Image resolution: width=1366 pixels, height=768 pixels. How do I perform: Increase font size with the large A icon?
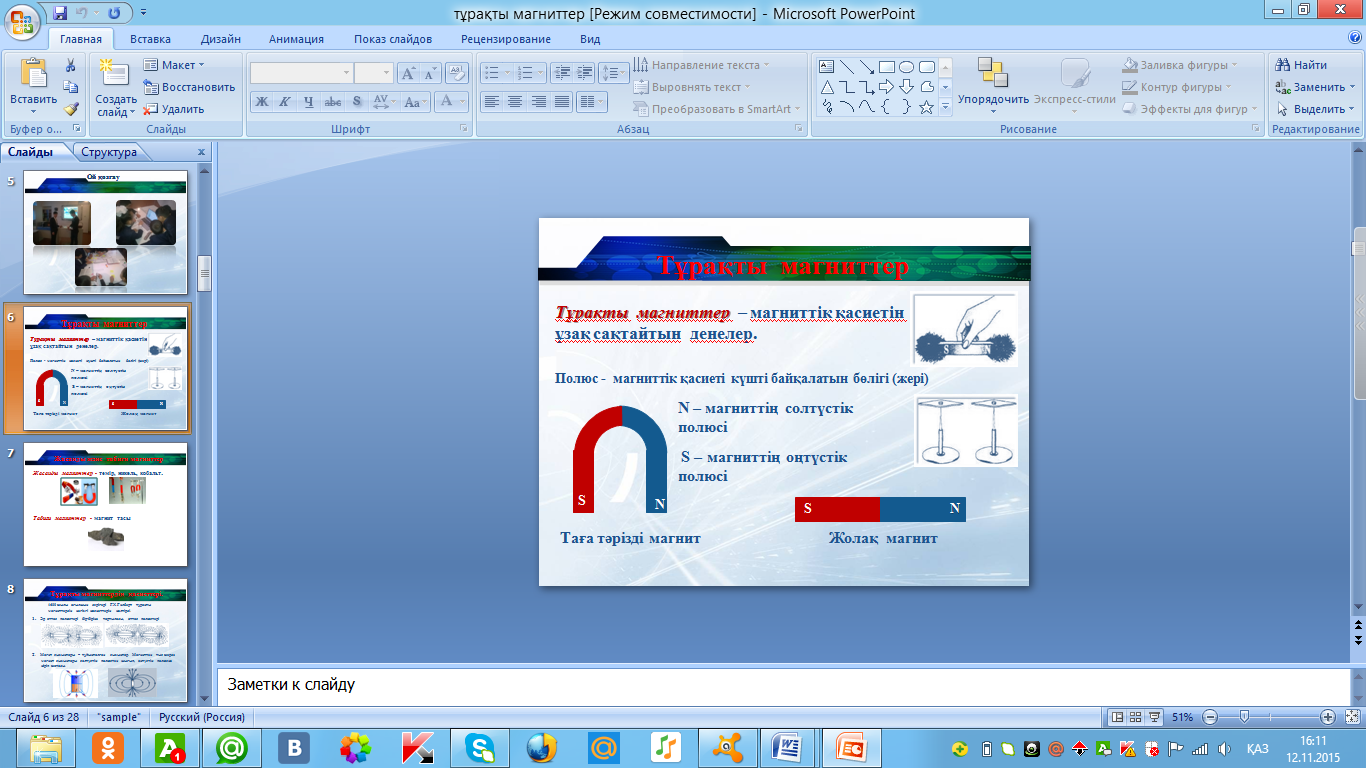(x=408, y=73)
